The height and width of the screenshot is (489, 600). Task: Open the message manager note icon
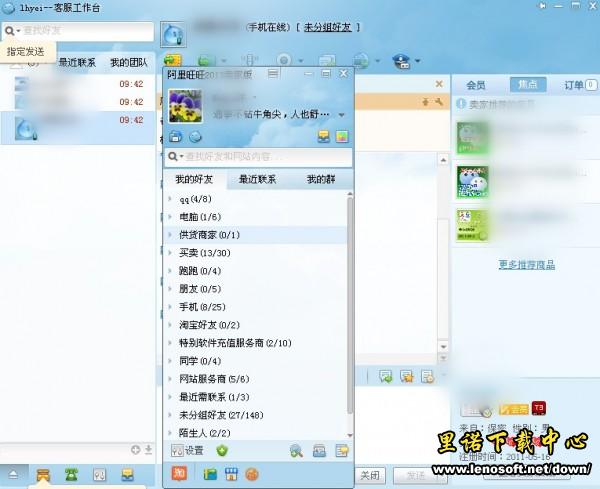click(342, 451)
